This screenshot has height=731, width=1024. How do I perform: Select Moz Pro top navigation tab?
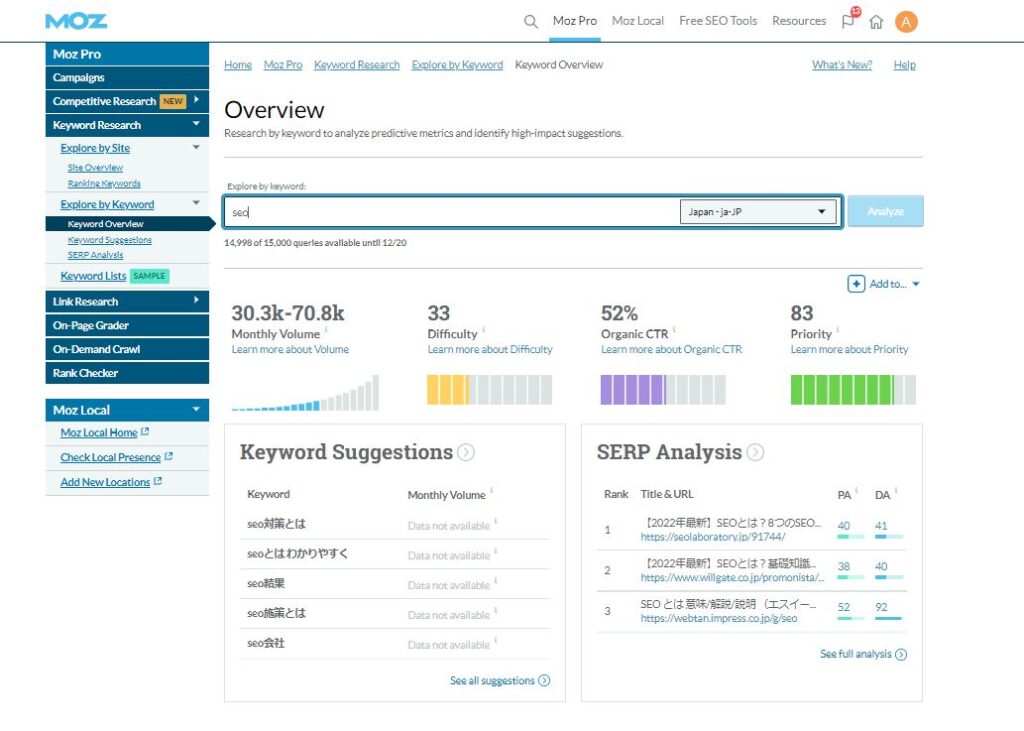coord(575,21)
